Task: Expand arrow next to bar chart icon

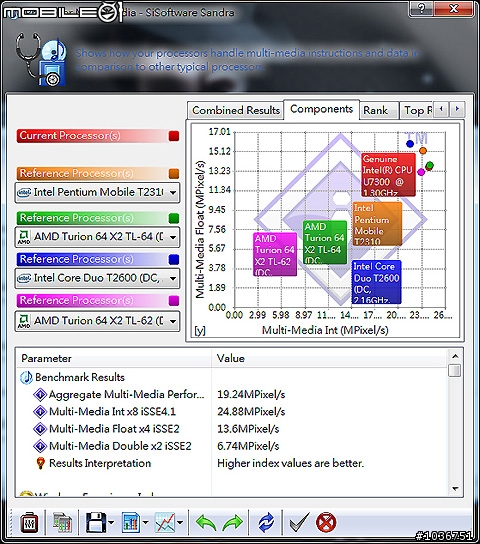Action: click(146, 522)
